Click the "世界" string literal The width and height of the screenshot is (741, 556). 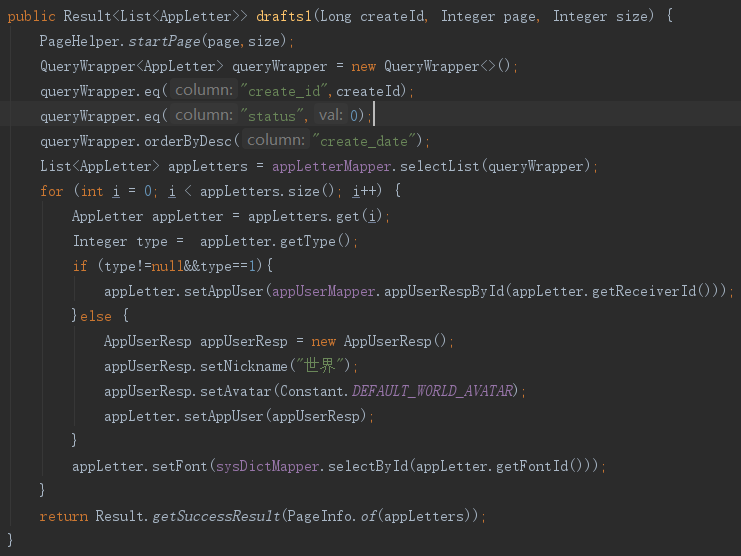tap(319, 366)
